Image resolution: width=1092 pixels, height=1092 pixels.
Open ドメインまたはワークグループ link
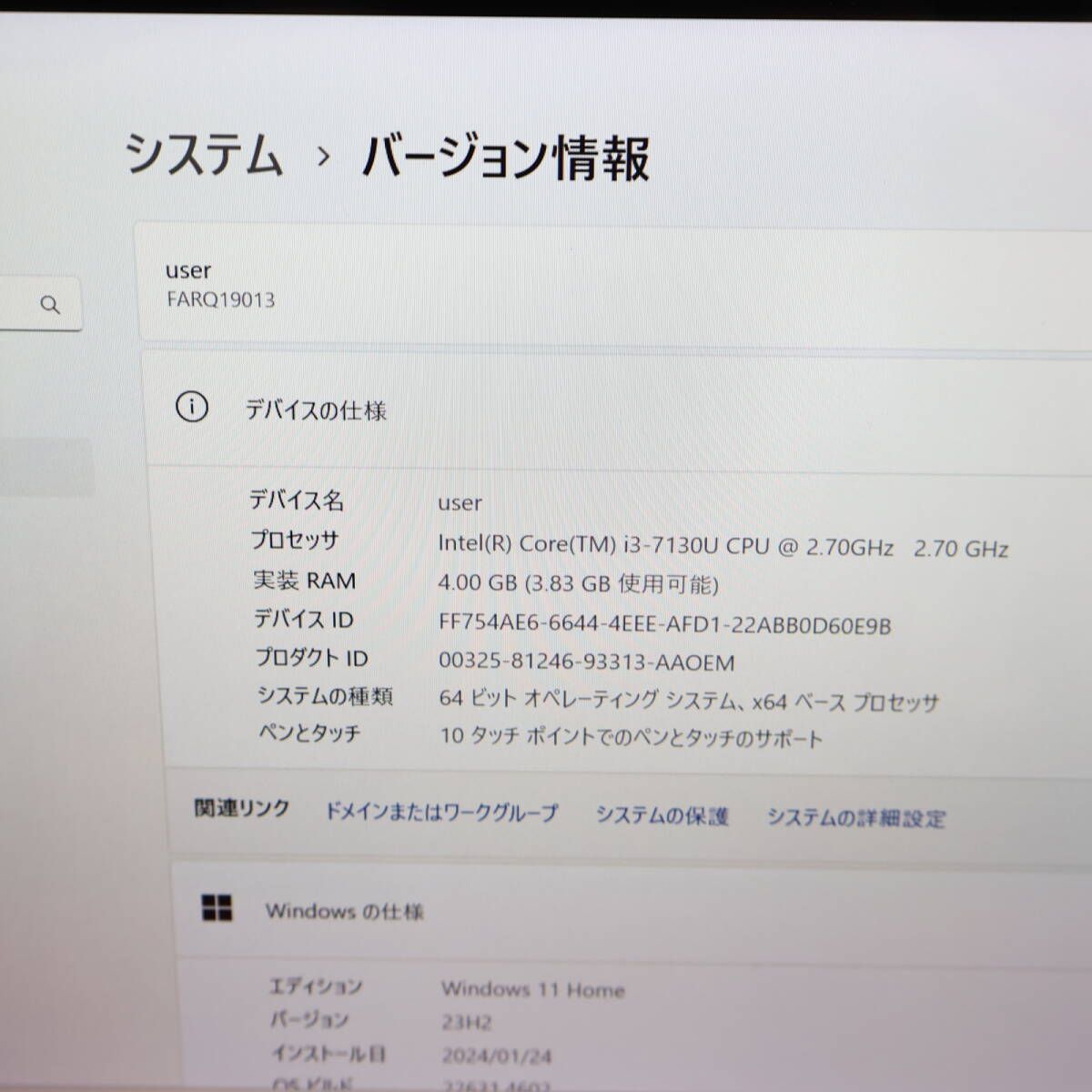point(441,812)
